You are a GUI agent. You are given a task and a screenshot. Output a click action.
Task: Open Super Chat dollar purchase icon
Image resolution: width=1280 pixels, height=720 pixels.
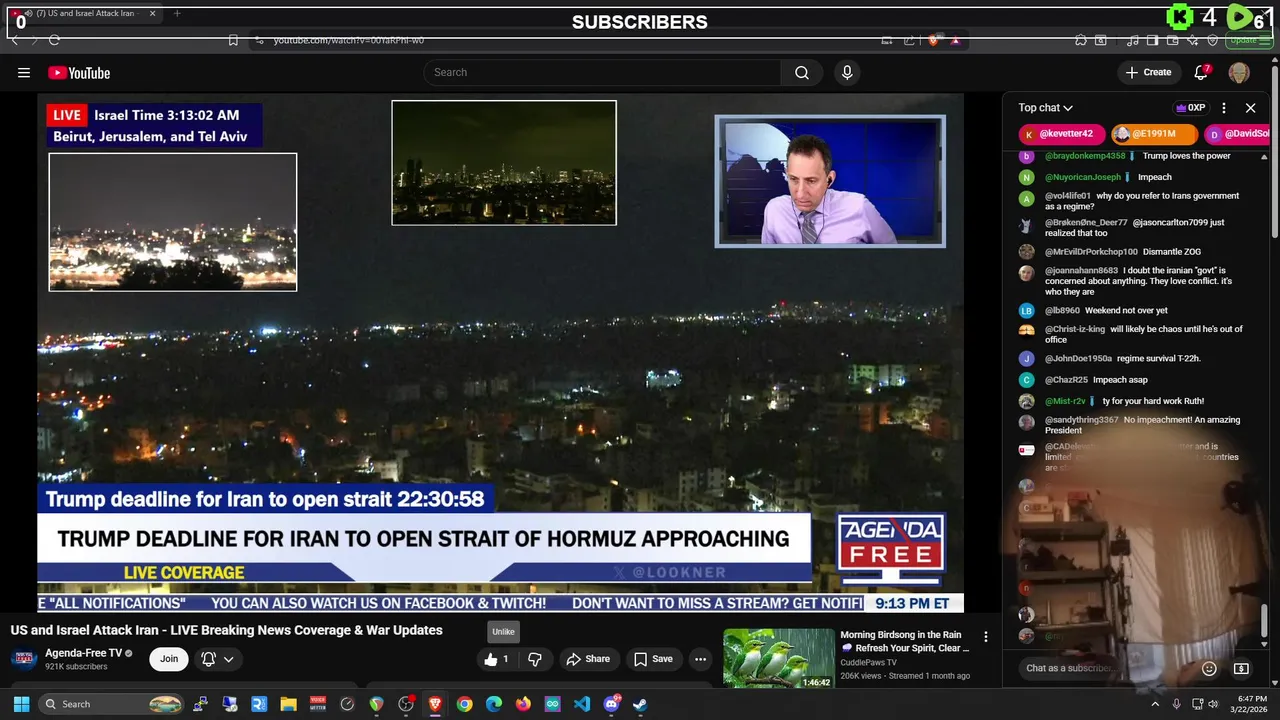pyautogui.click(x=1241, y=668)
